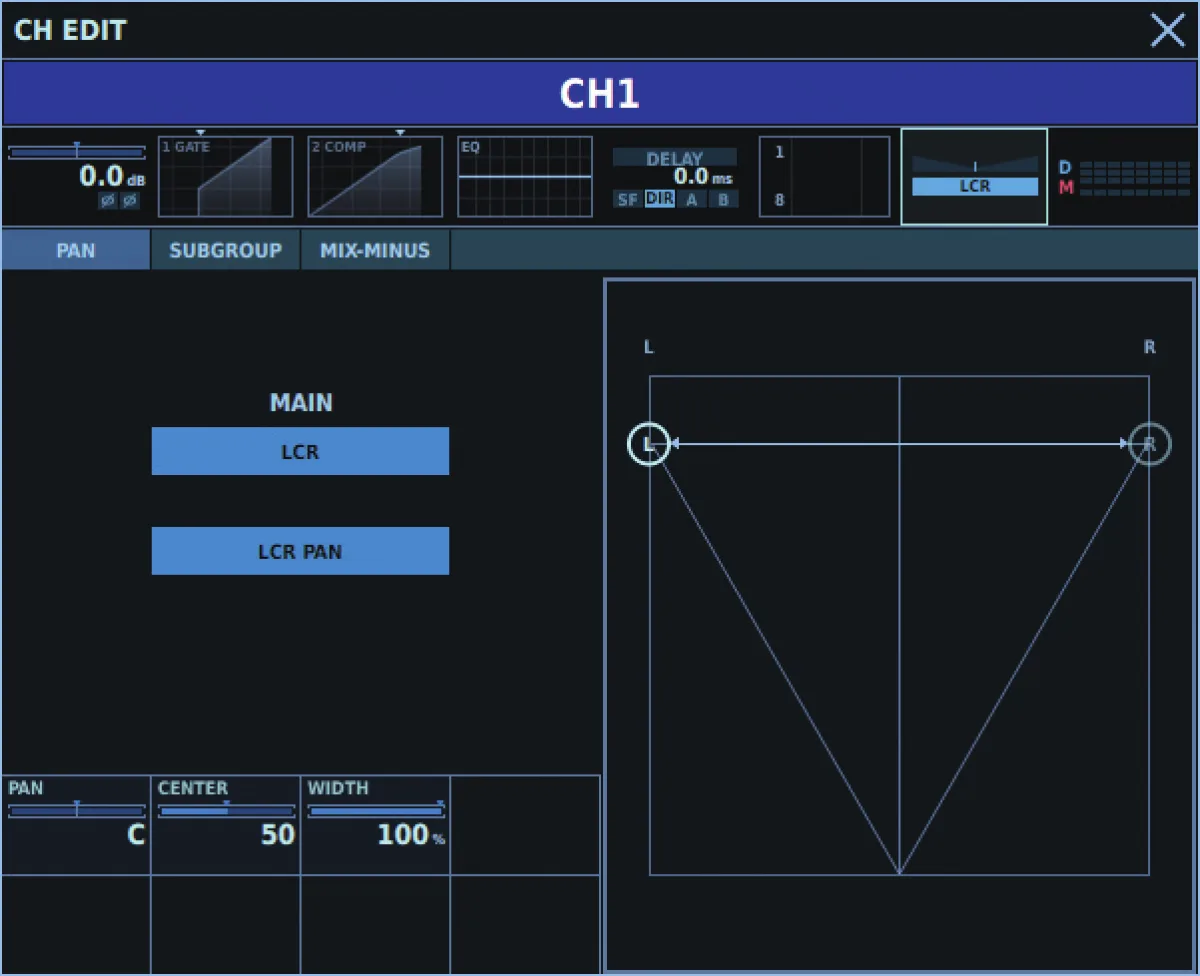Select the CENTER value 50
1200x976 pixels.
tap(278, 835)
